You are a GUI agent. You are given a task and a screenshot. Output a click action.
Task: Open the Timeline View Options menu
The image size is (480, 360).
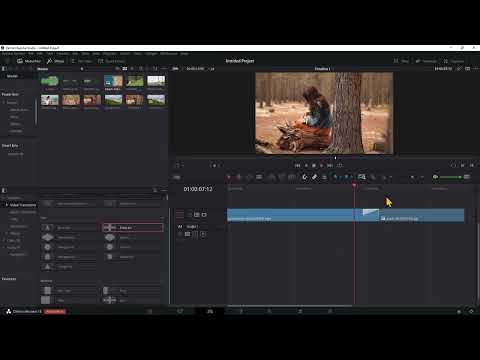click(x=177, y=177)
